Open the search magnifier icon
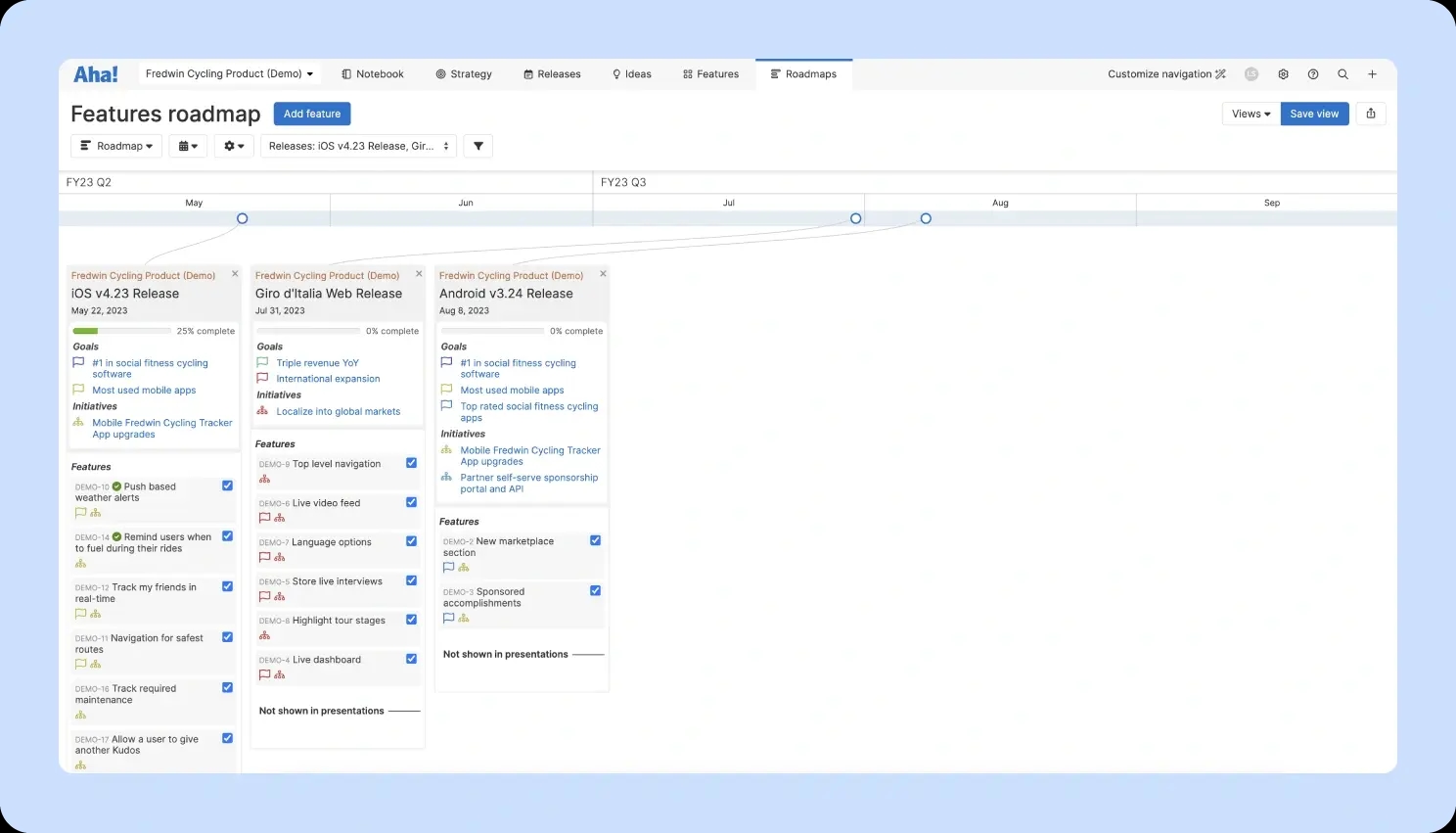The image size is (1456, 833). pos(1342,74)
